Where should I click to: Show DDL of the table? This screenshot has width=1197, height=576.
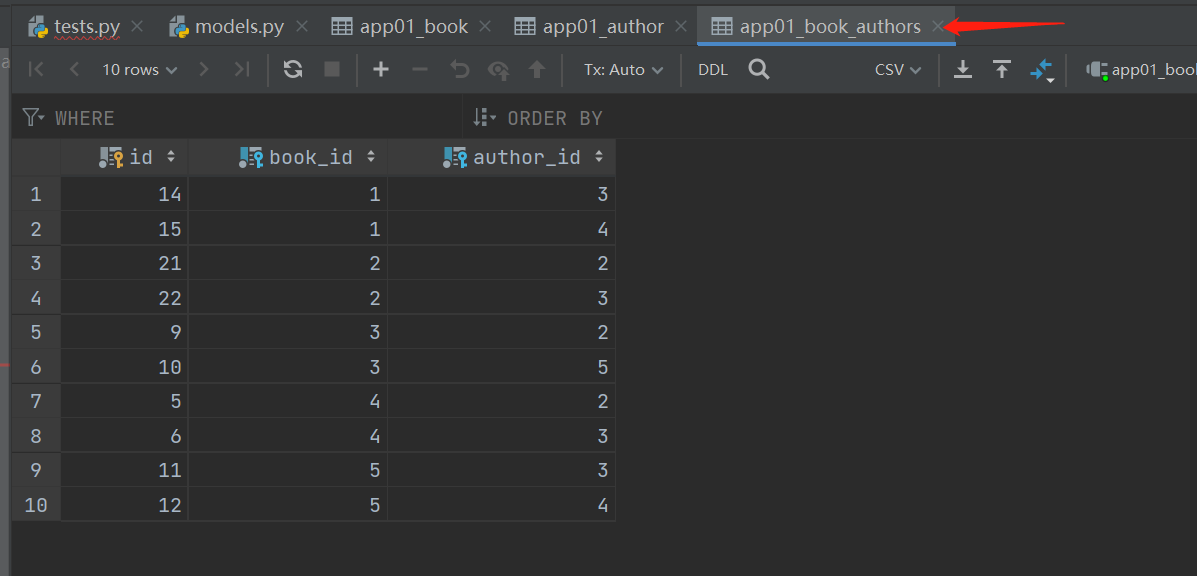[x=713, y=69]
